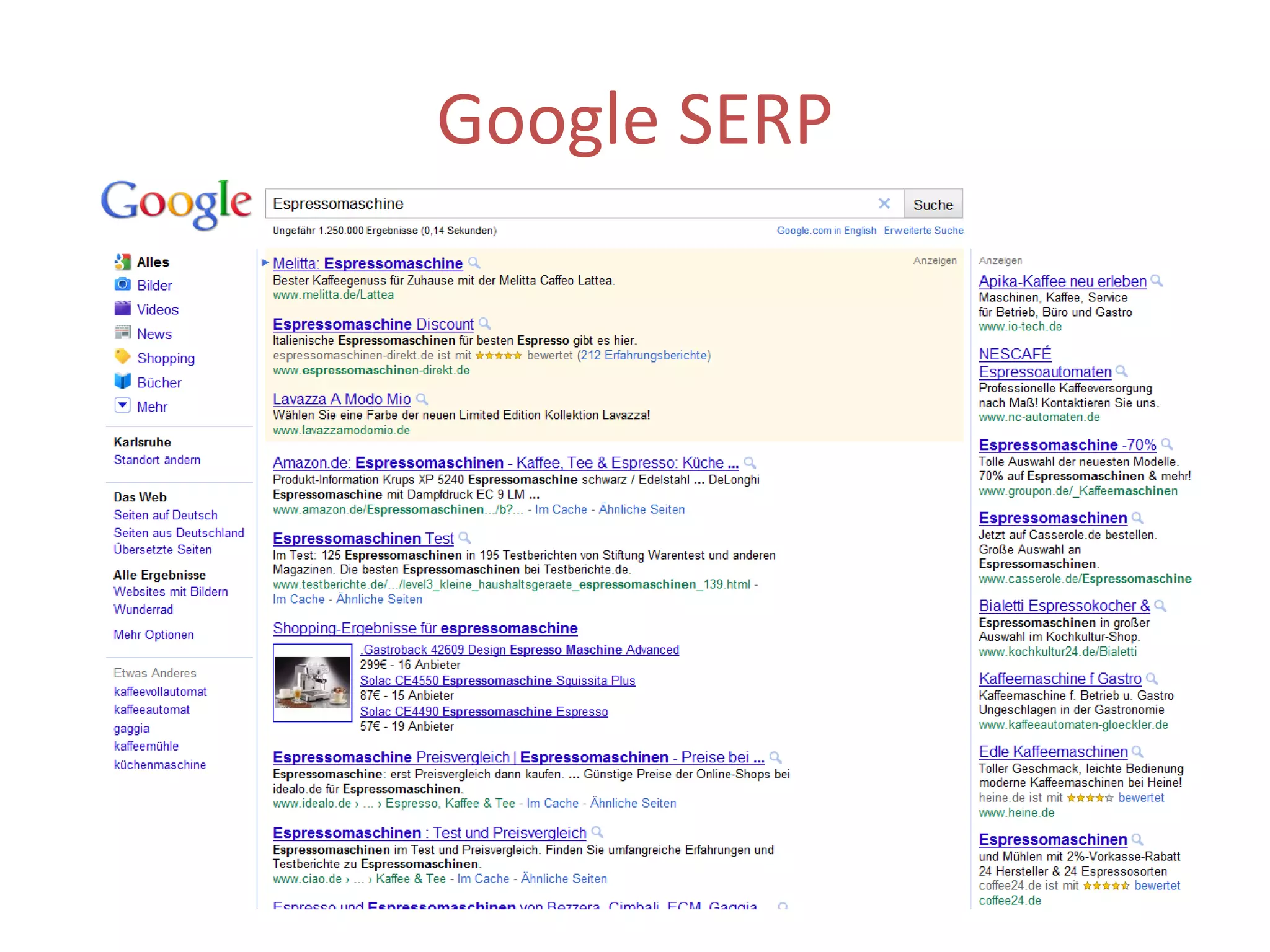Click magnifier beside Test und Preisvergleich result
The height and width of the screenshot is (952, 1270).
[x=597, y=832]
